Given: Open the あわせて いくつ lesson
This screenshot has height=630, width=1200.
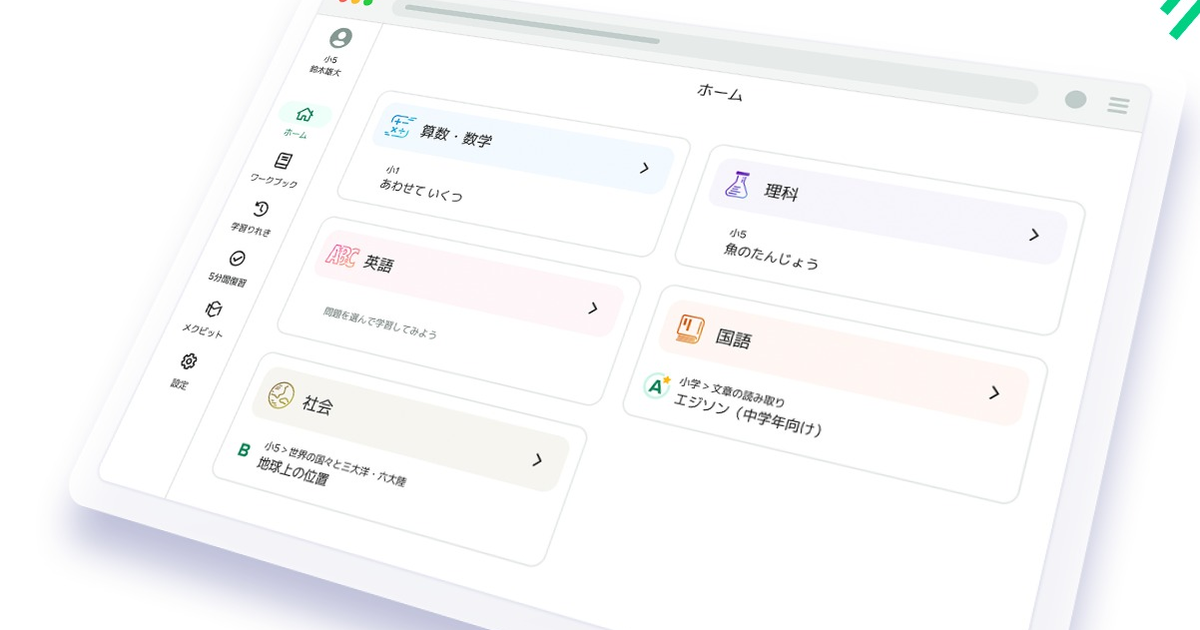Looking at the screenshot, I should tap(421, 190).
